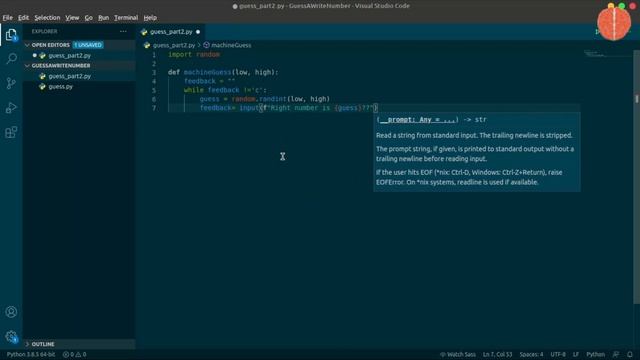Place cursor on 'import random' line
Viewport: 640px width, 360px height.
click(194, 55)
